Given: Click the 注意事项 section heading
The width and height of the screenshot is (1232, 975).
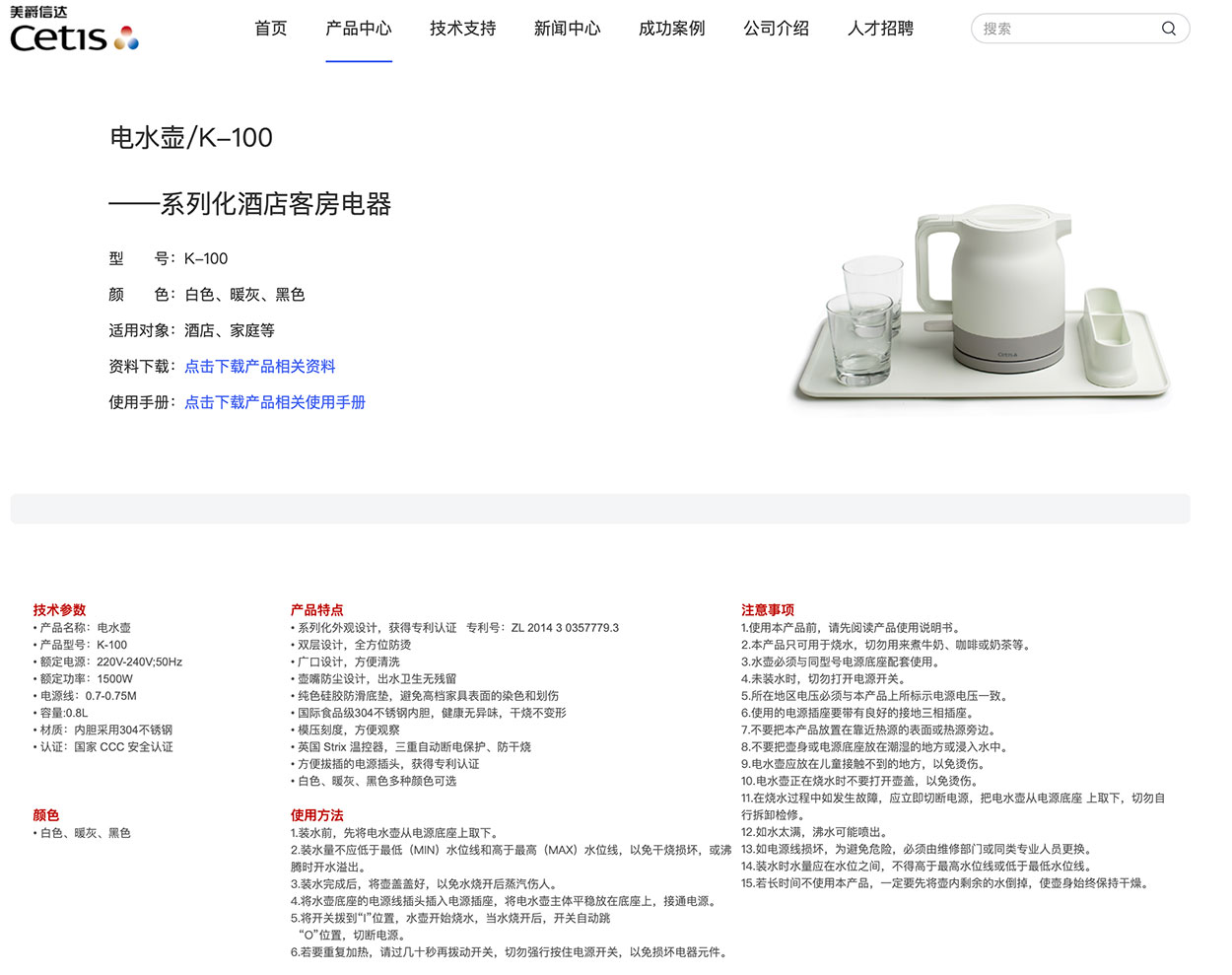Looking at the screenshot, I should (x=768, y=609).
